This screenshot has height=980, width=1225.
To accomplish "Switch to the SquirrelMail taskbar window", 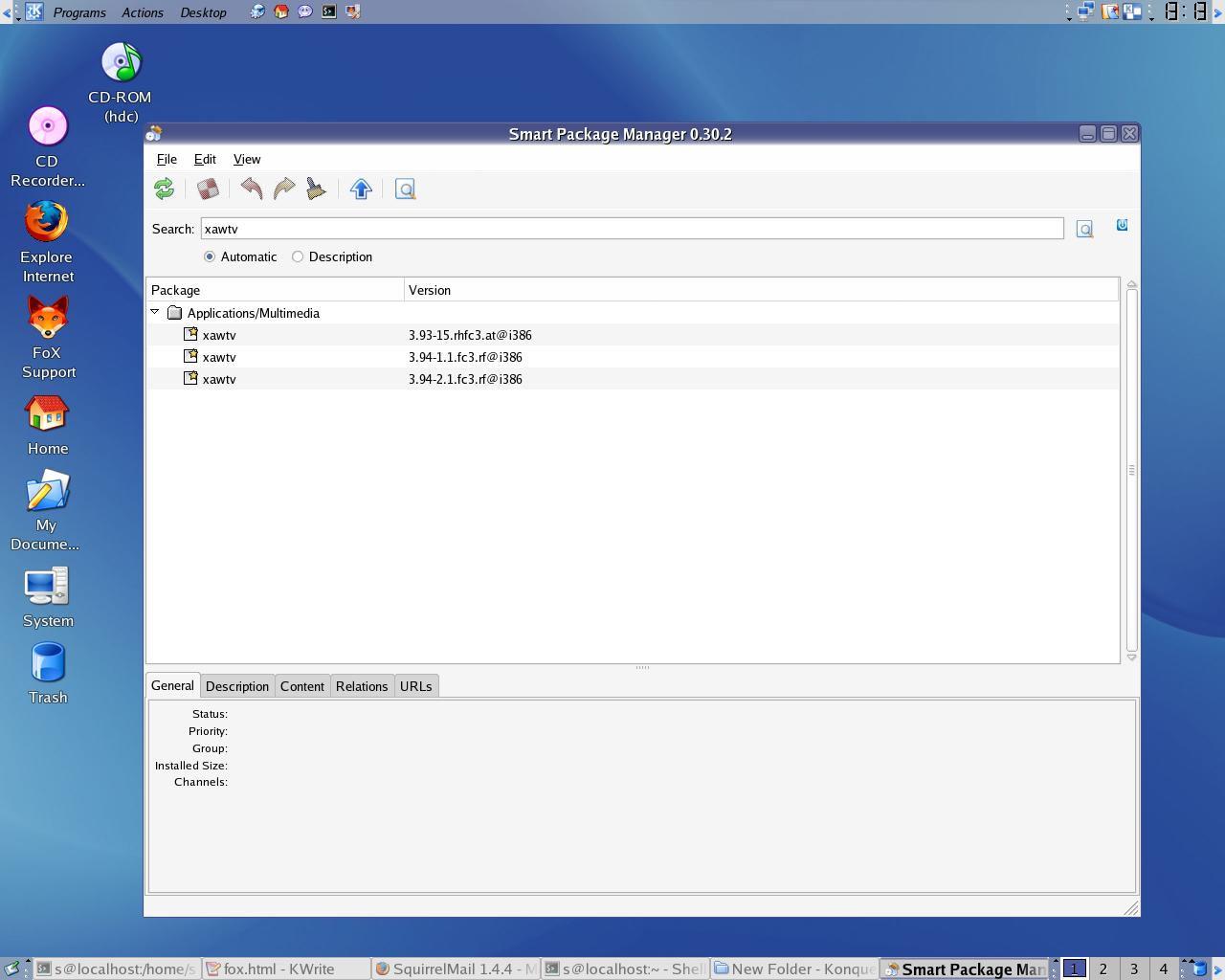I will [x=457, y=969].
